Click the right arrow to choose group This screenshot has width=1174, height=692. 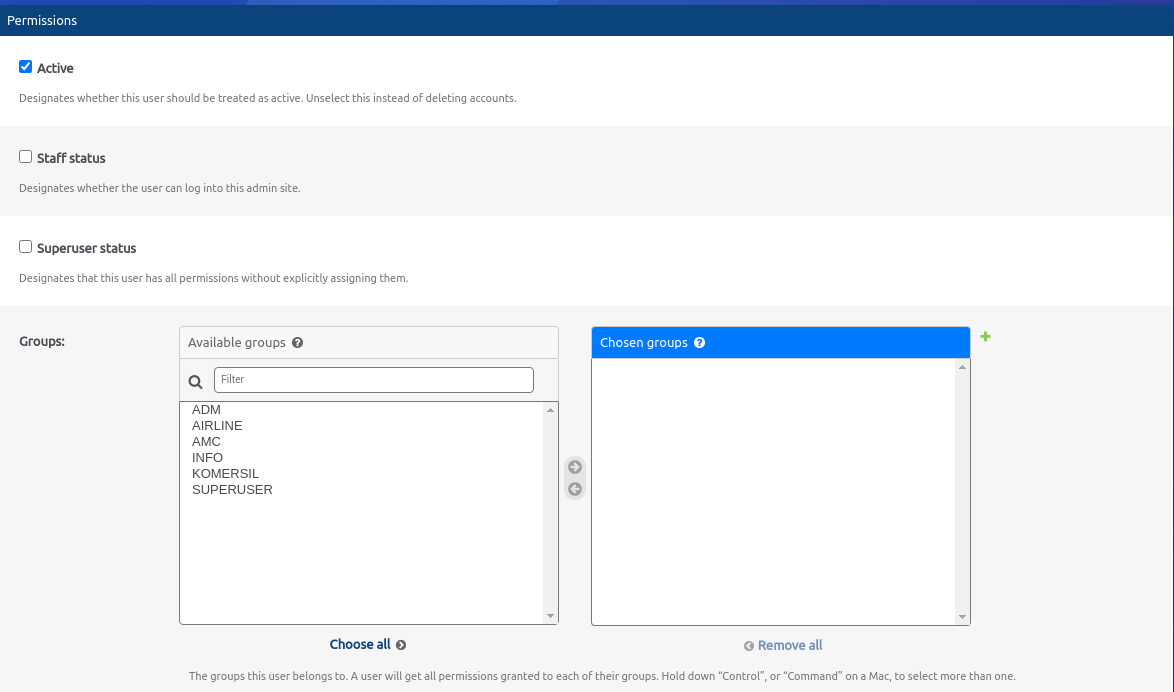point(575,467)
